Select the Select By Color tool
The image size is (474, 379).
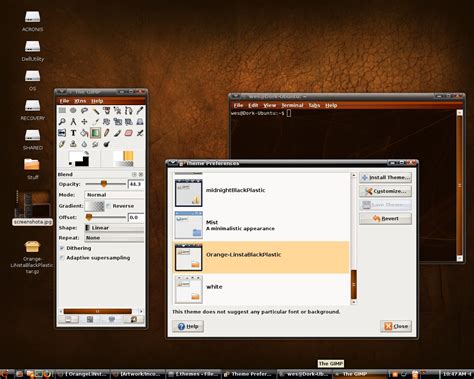[x=106, y=111]
